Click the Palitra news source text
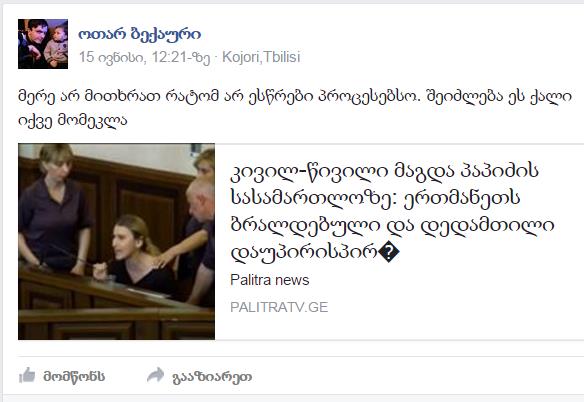The height and width of the screenshot is (402, 584). (x=270, y=280)
